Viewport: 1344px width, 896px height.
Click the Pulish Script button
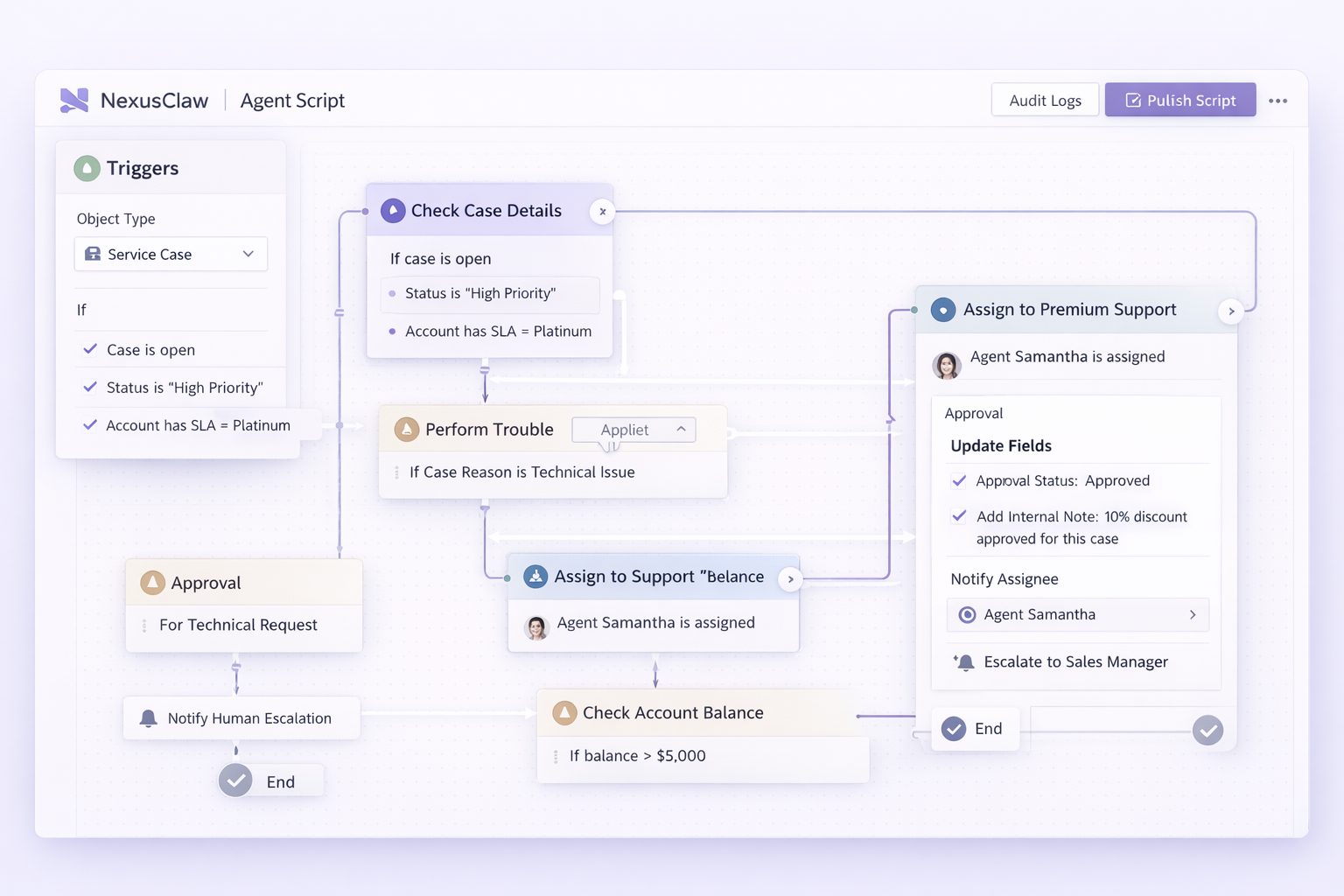[1179, 100]
